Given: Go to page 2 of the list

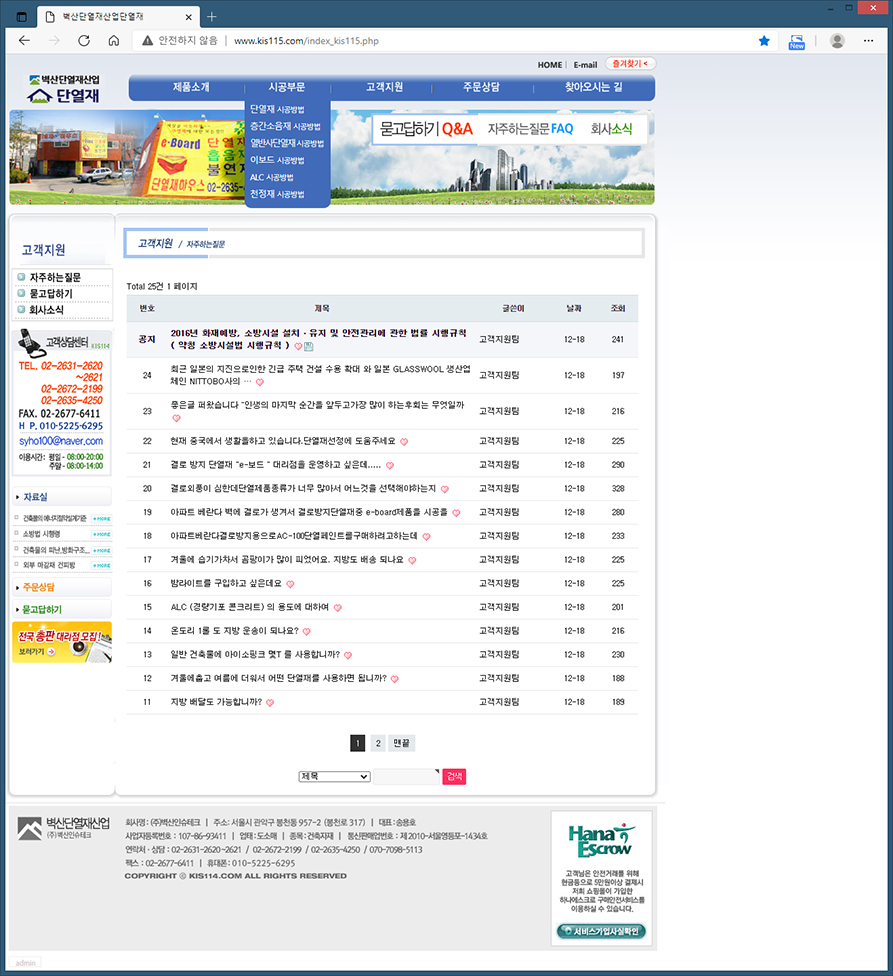Looking at the screenshot, I should click(x=377, y=743).
